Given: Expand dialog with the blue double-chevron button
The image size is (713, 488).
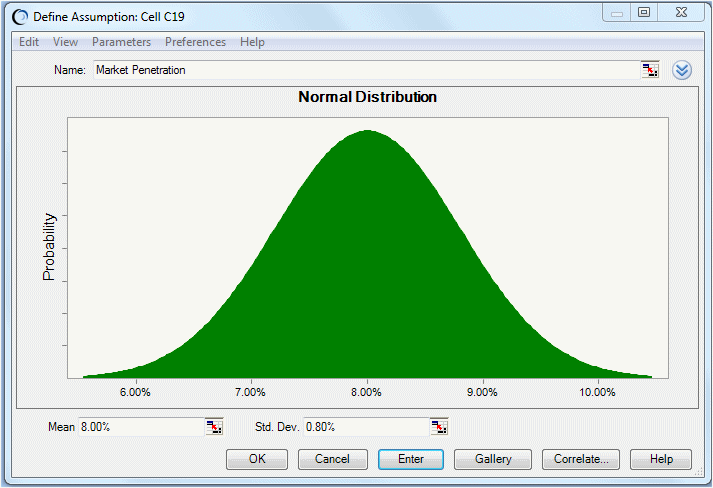Looking at the screenshot, I should (682, 70).
